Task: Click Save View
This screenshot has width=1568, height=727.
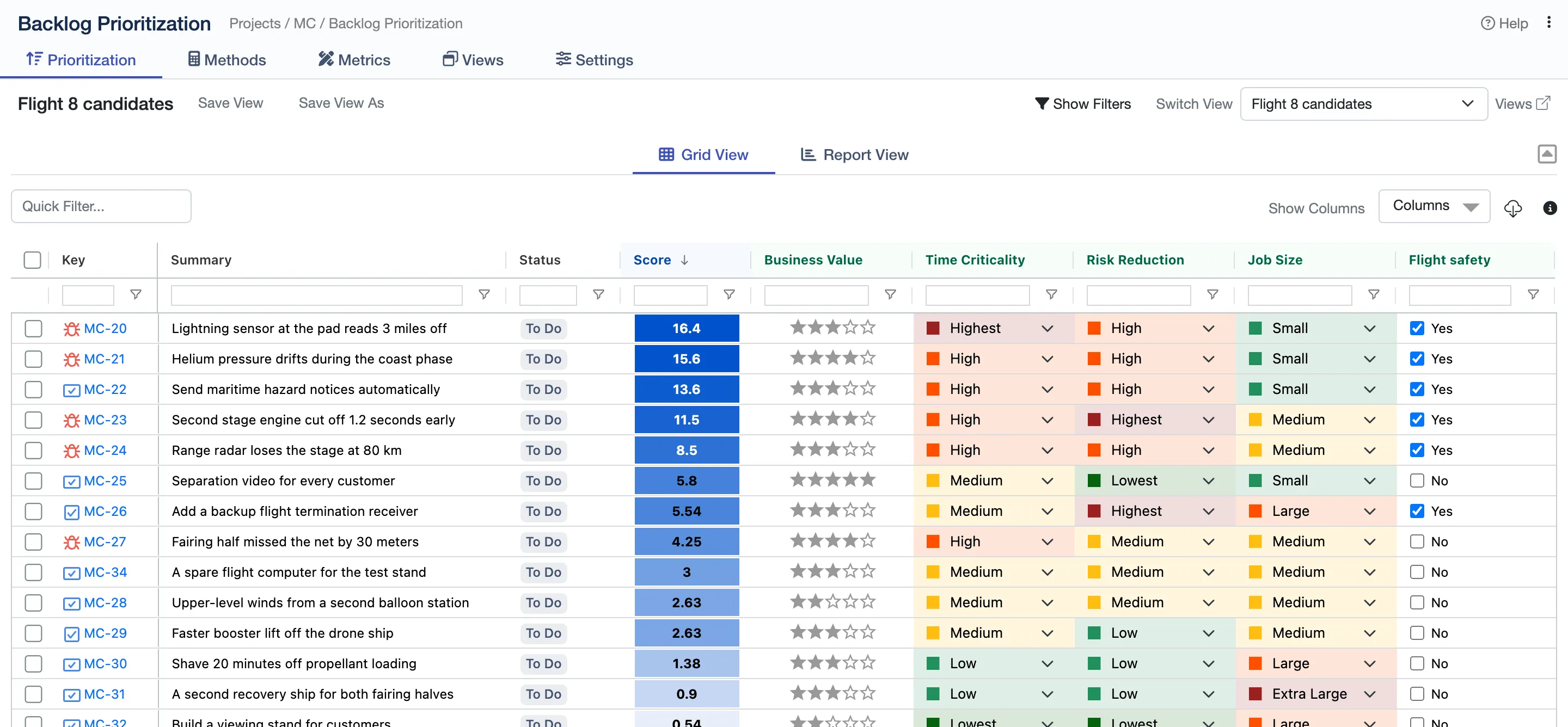Action: [x=230, y=103]
